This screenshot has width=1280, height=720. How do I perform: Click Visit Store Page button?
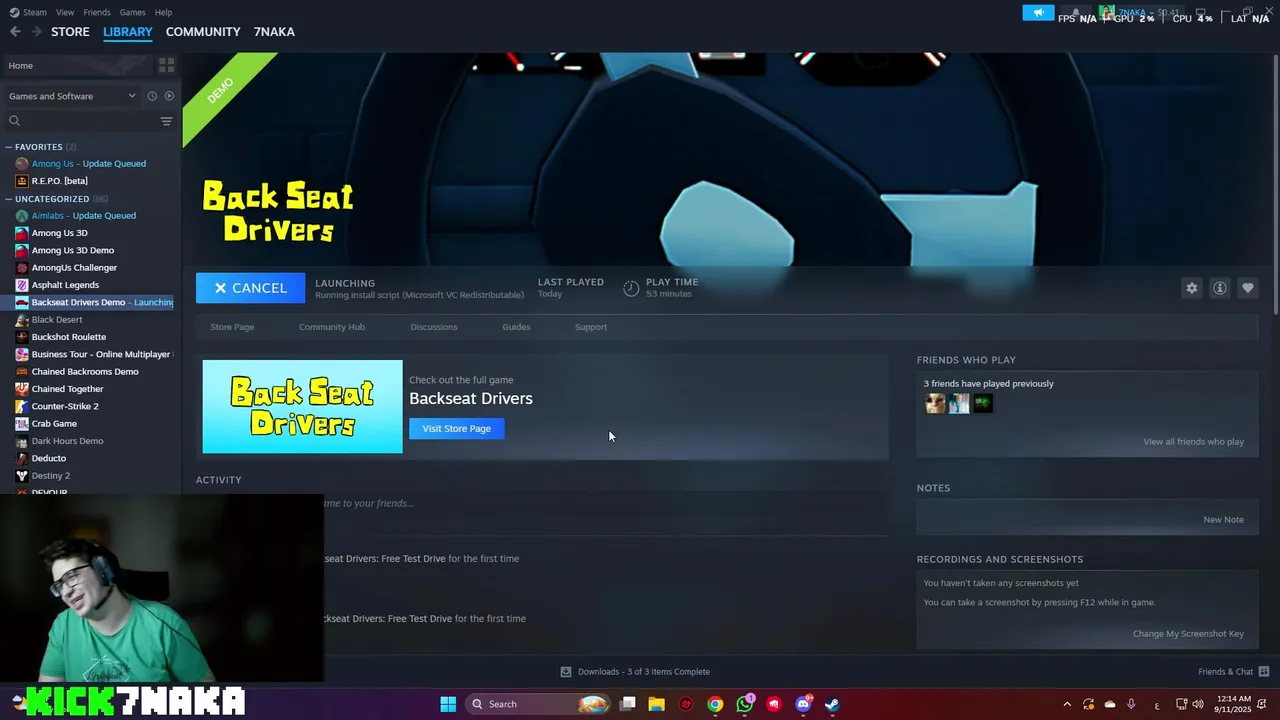point(456,429)
